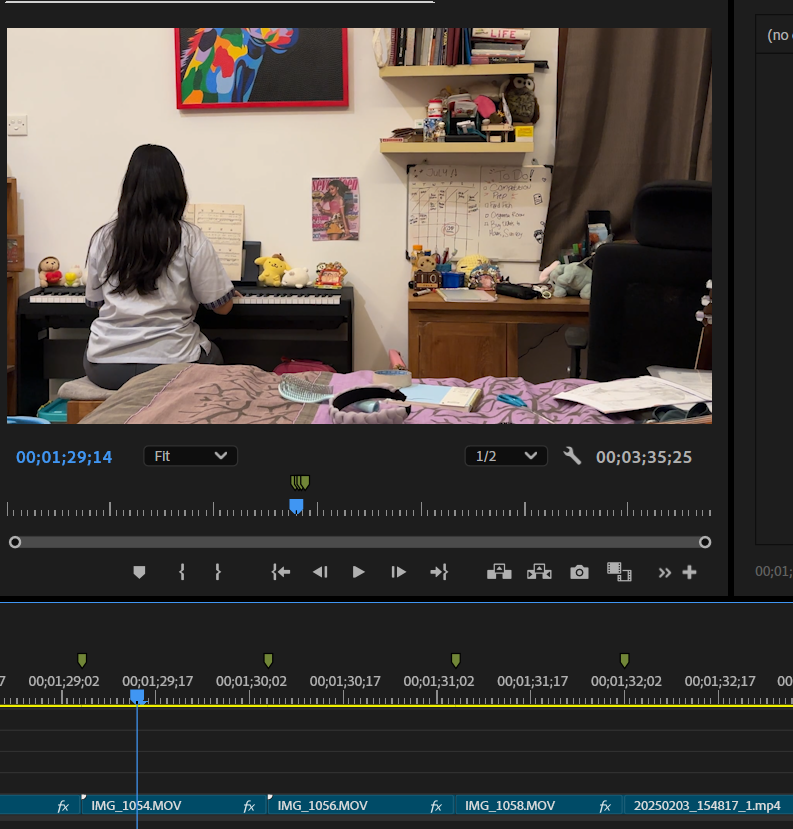This screenshot has height=829, width=793.
Task: Step forward one frame
Action: tap(398, 572)
